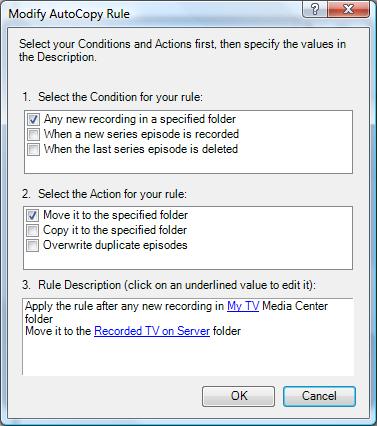This screenshot has height=426, width=377.
Task: Enable When a new series episode is recorded
Action: tap(33, 134)
